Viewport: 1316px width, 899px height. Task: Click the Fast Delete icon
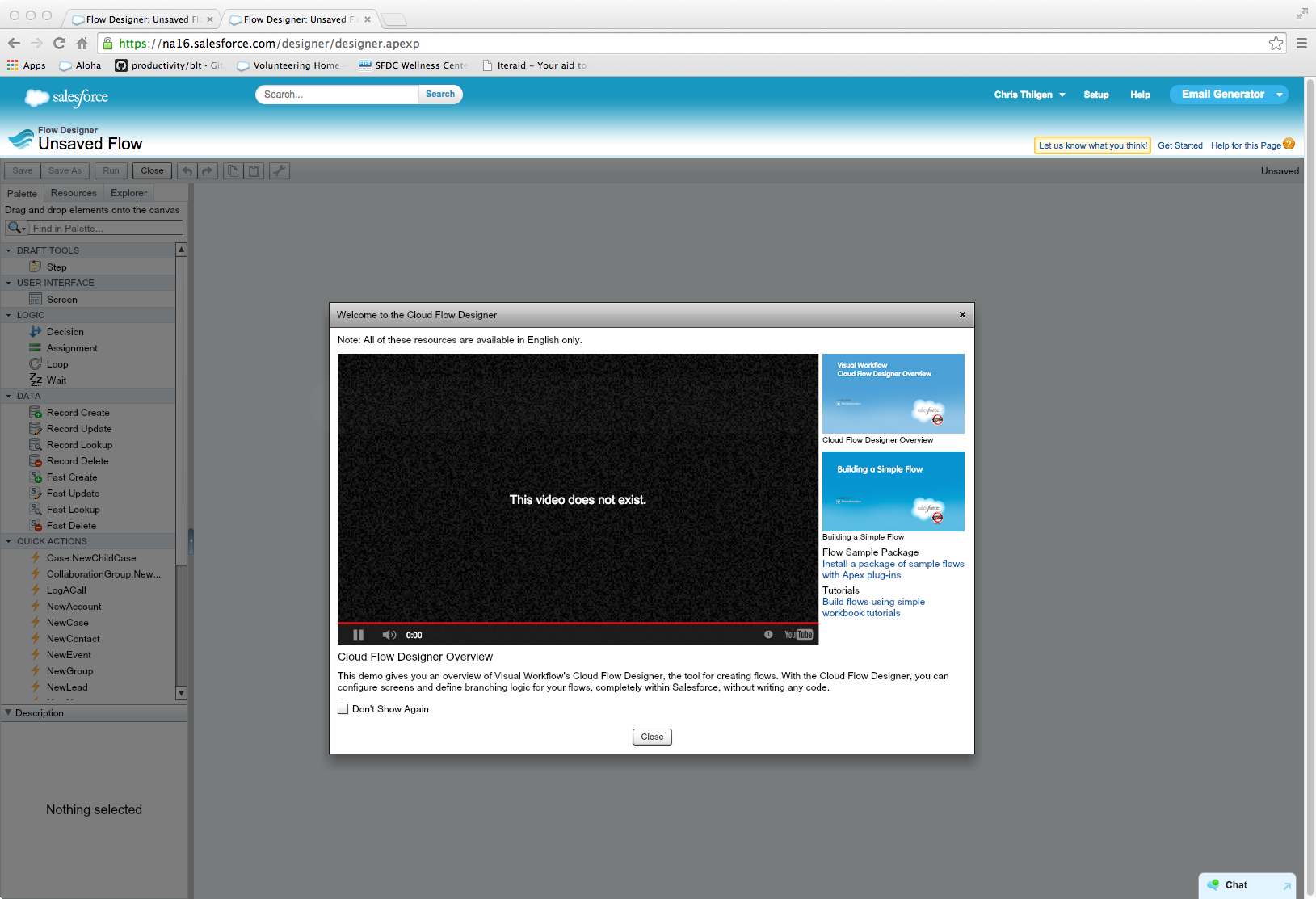[x=36, y=525]
